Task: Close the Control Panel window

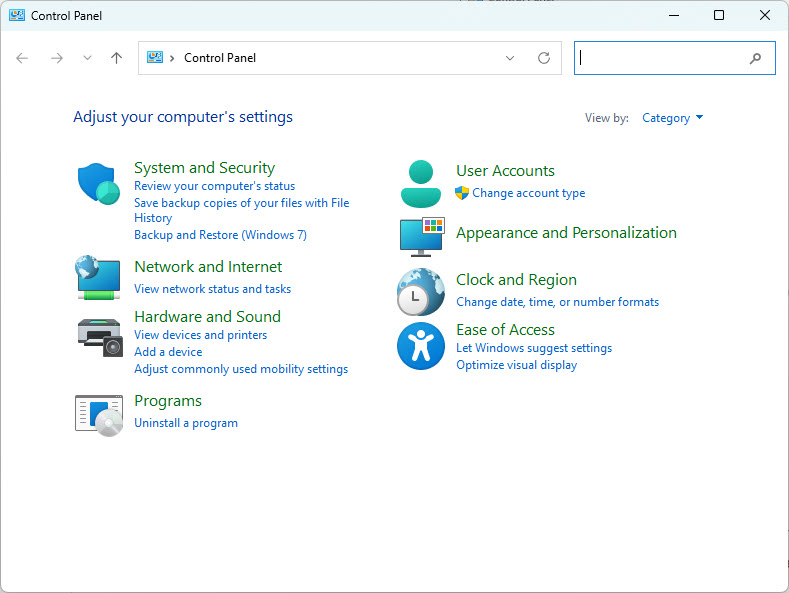Action: (x=765, y=15)
